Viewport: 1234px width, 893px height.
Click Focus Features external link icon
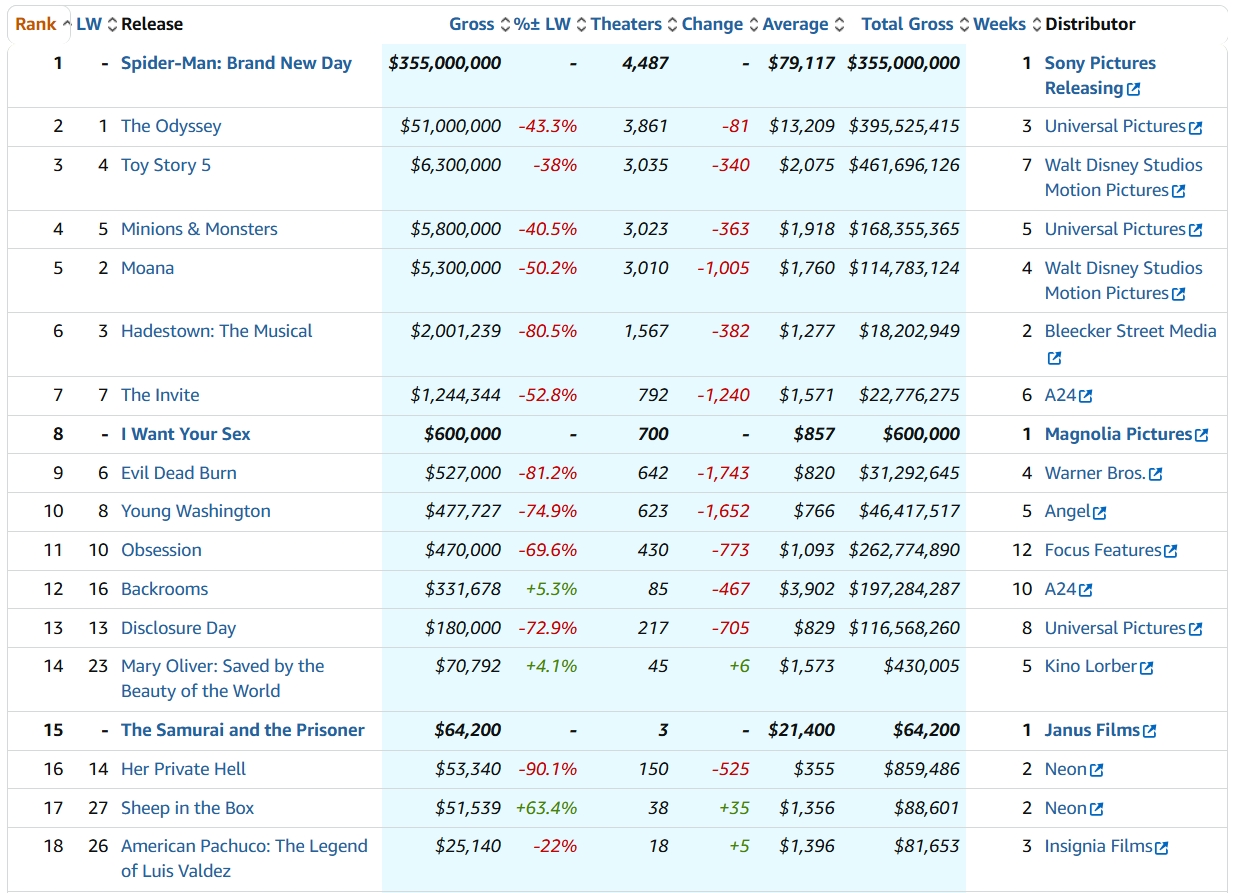1171,551
